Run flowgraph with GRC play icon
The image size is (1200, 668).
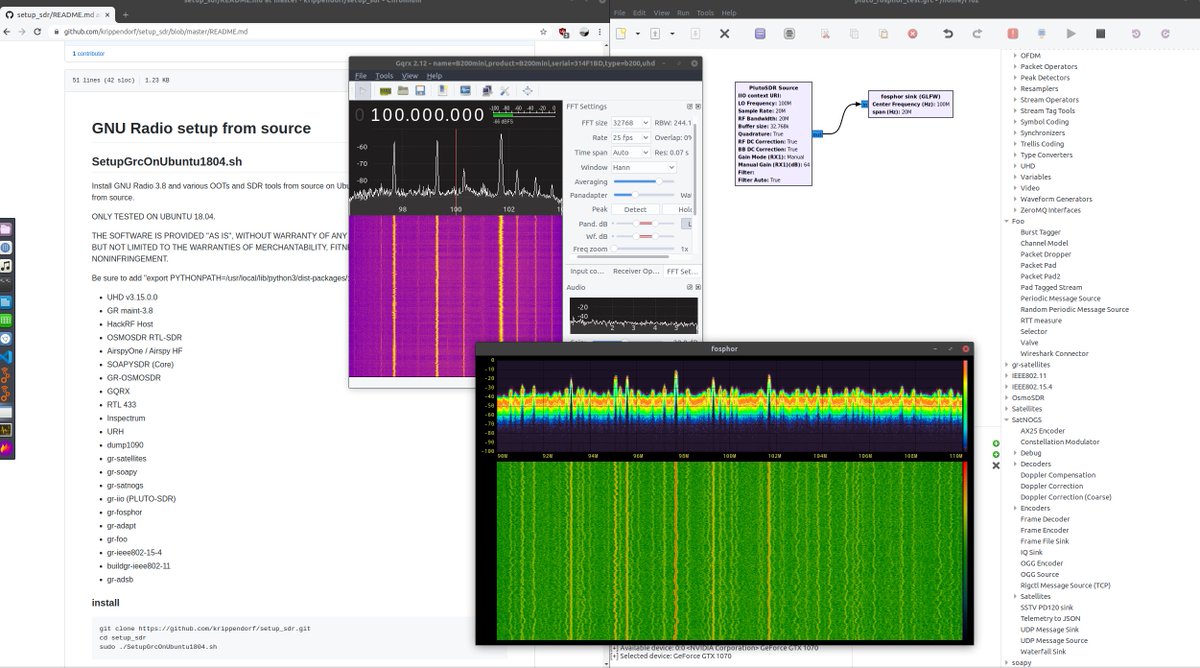click(x=1071, y=33)
